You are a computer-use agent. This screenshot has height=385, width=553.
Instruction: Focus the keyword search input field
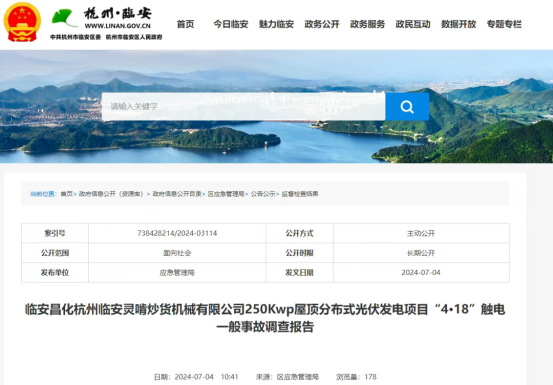(x=243, y=106)
